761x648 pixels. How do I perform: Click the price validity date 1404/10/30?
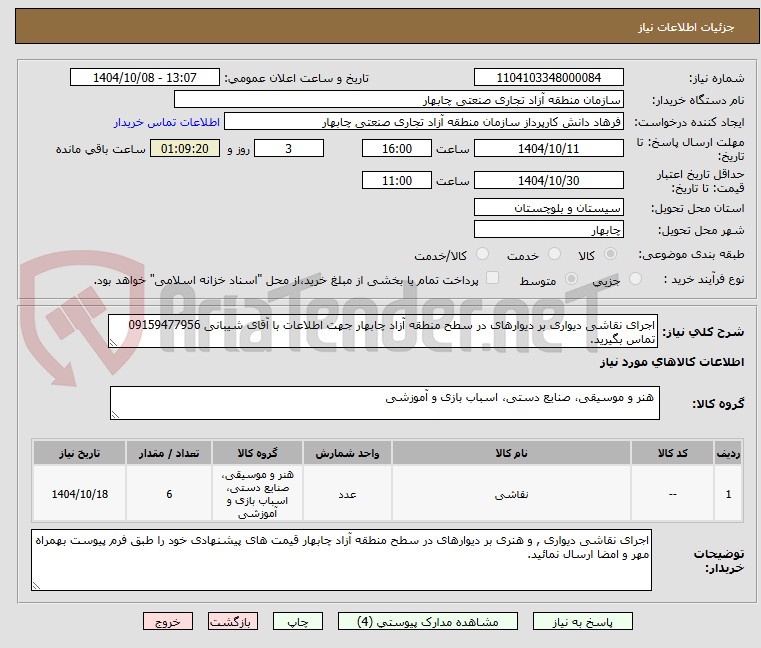click(x=548, y=180)
